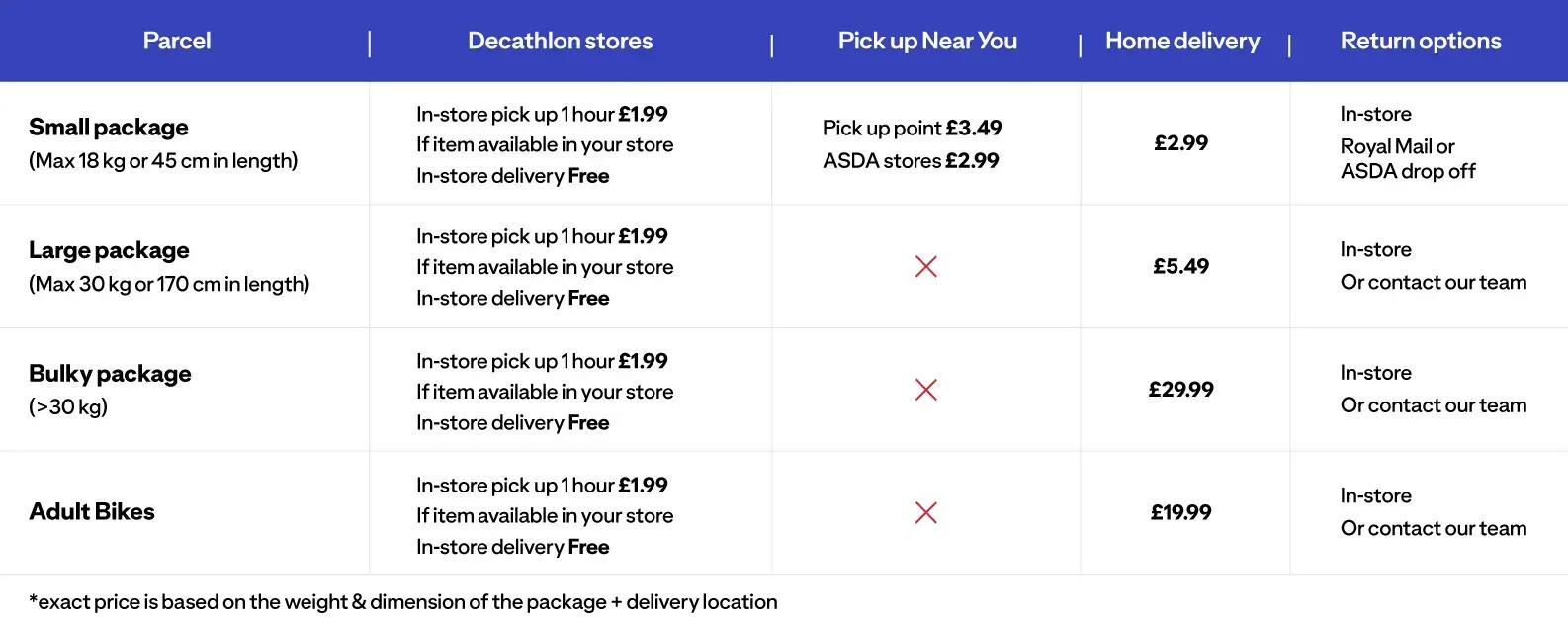Click the red X in Adult Bikes row

pyautogui.click(x=925, y=512)
